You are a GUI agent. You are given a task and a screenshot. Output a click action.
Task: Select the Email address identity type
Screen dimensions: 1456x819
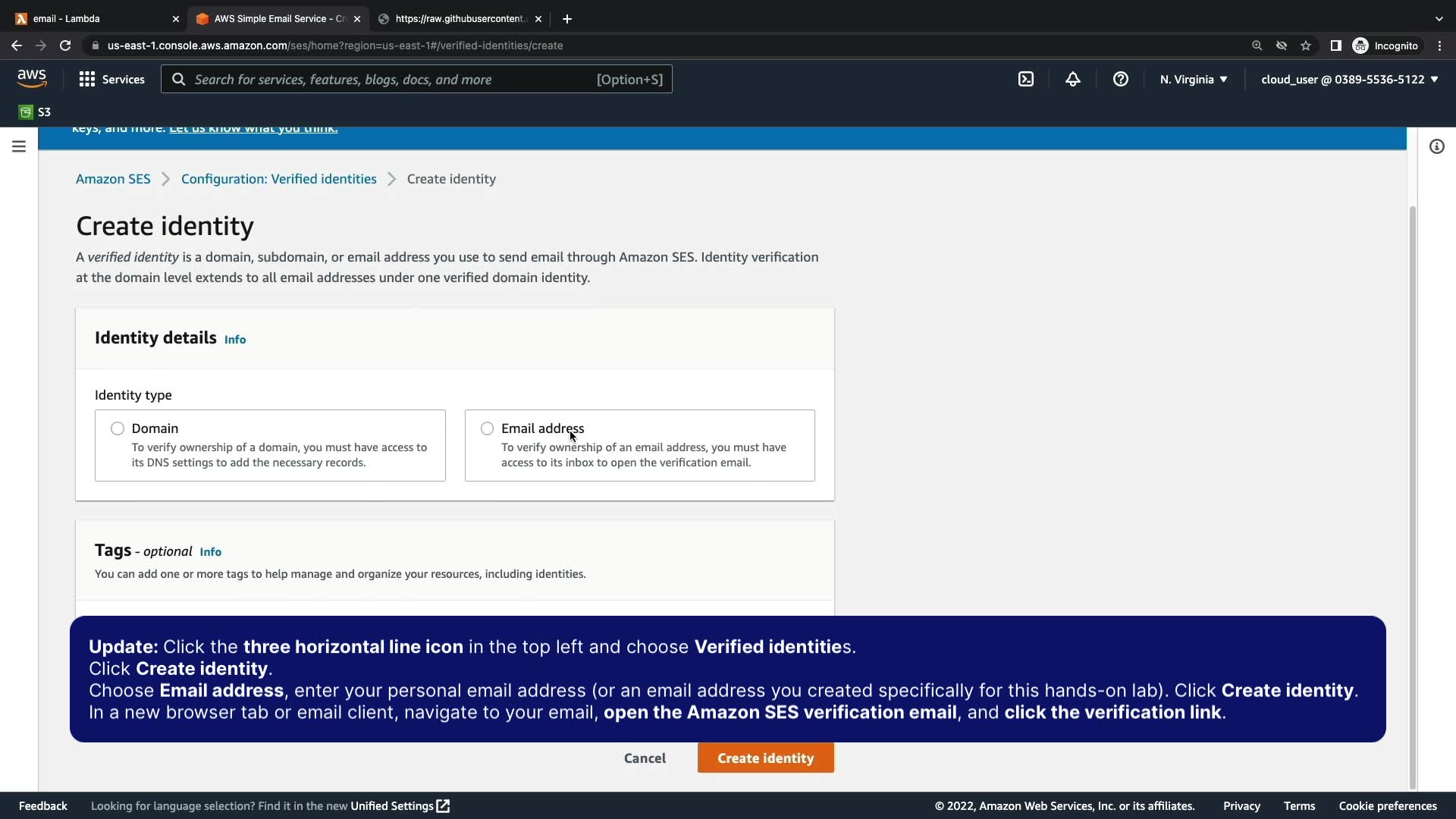[487, 428]
